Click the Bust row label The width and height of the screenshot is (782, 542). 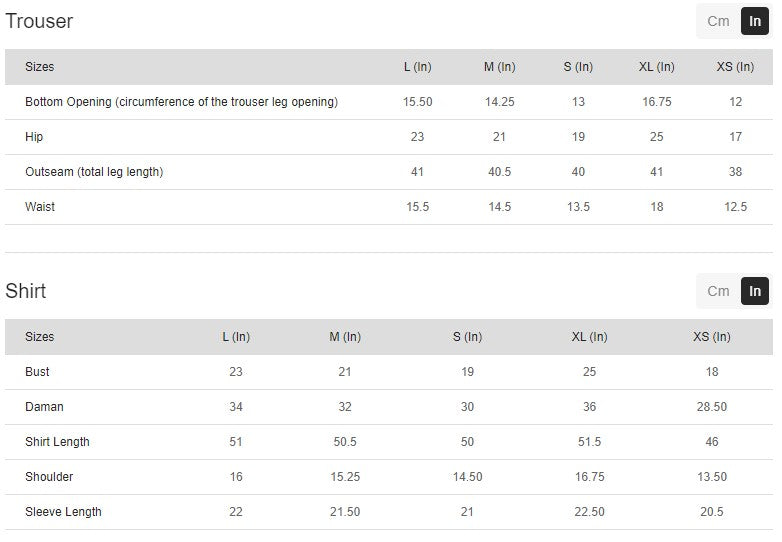coord(37,372)
